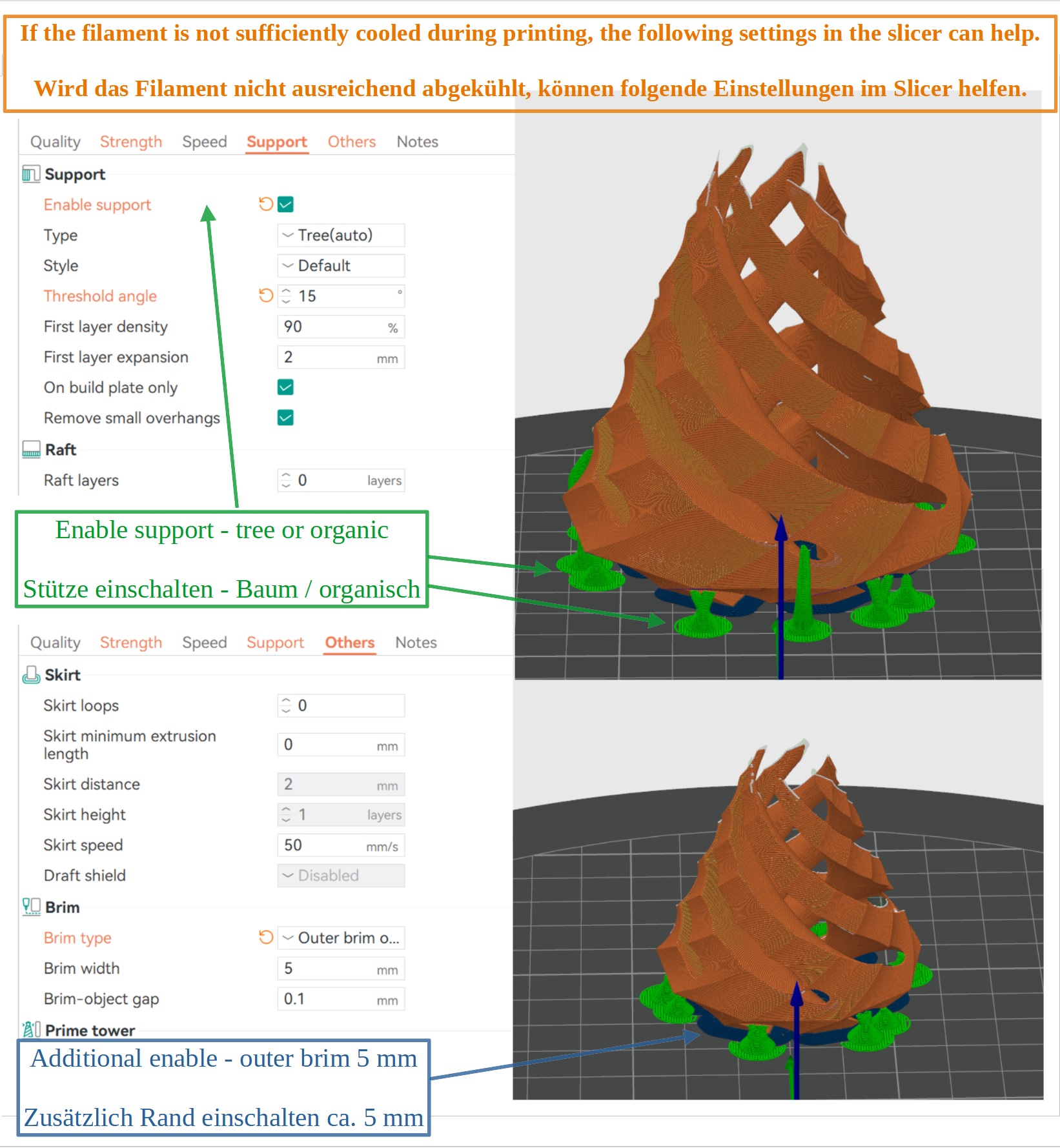Select the Quality tab
Image resolution: width=1060 pixels, height=1148 pixels.
click(x=56, y=141)
